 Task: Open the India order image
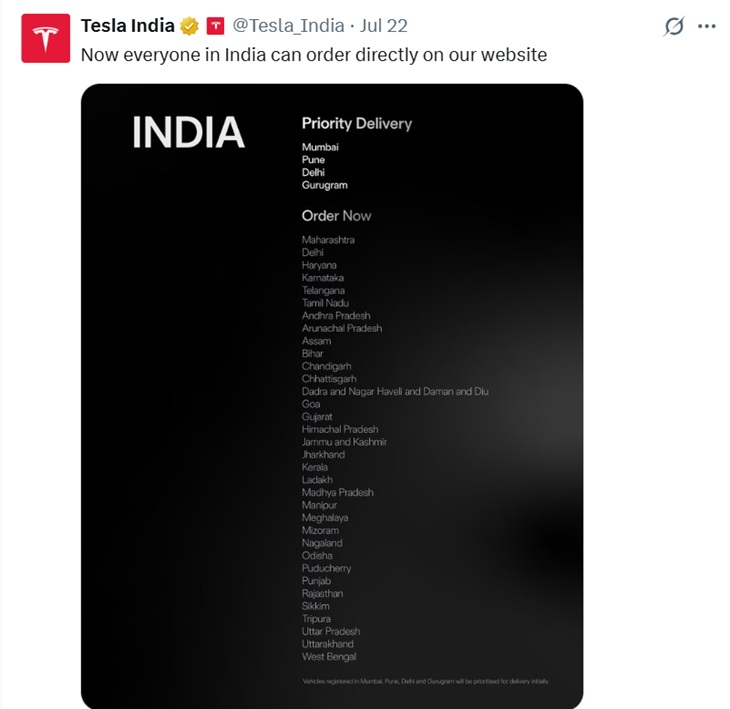(332, 396)
